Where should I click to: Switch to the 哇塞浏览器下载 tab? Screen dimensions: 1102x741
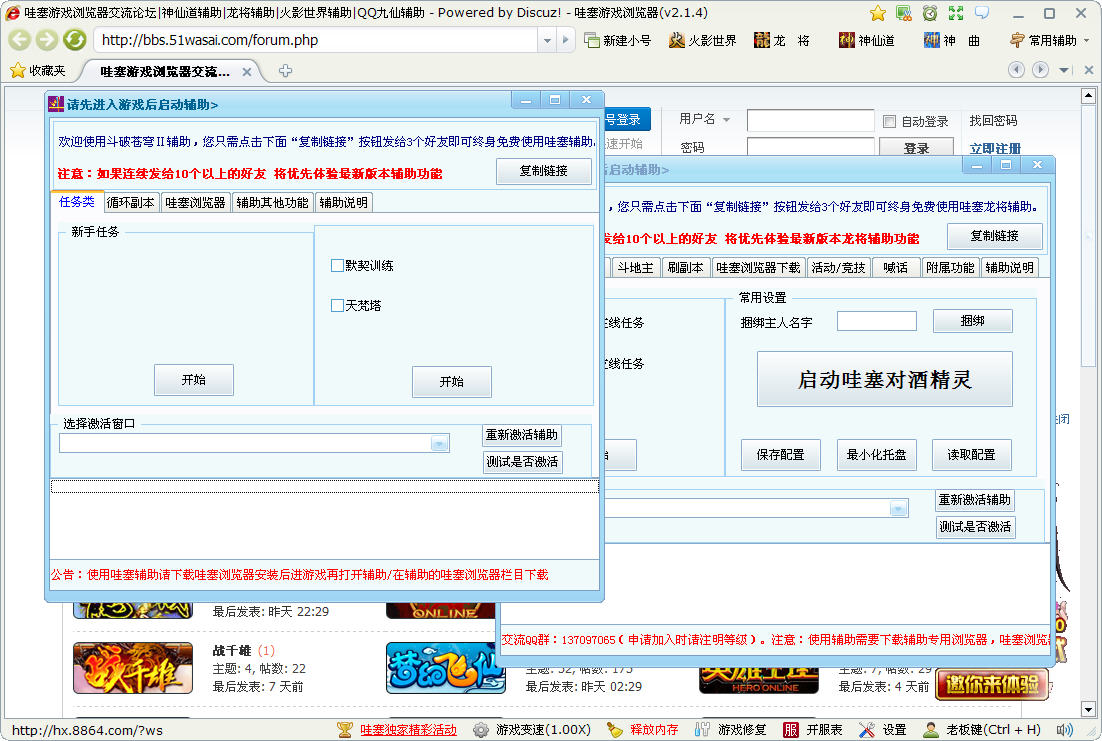tap(758, 268)
